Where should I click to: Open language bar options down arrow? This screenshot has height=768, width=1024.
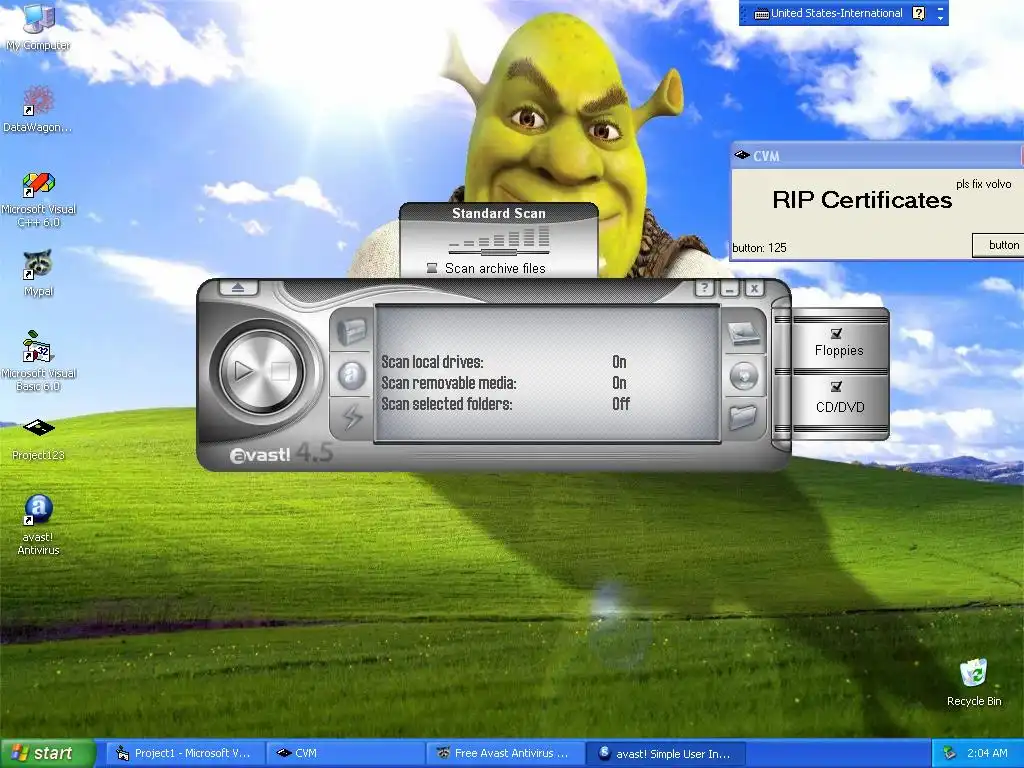(940, 18)
